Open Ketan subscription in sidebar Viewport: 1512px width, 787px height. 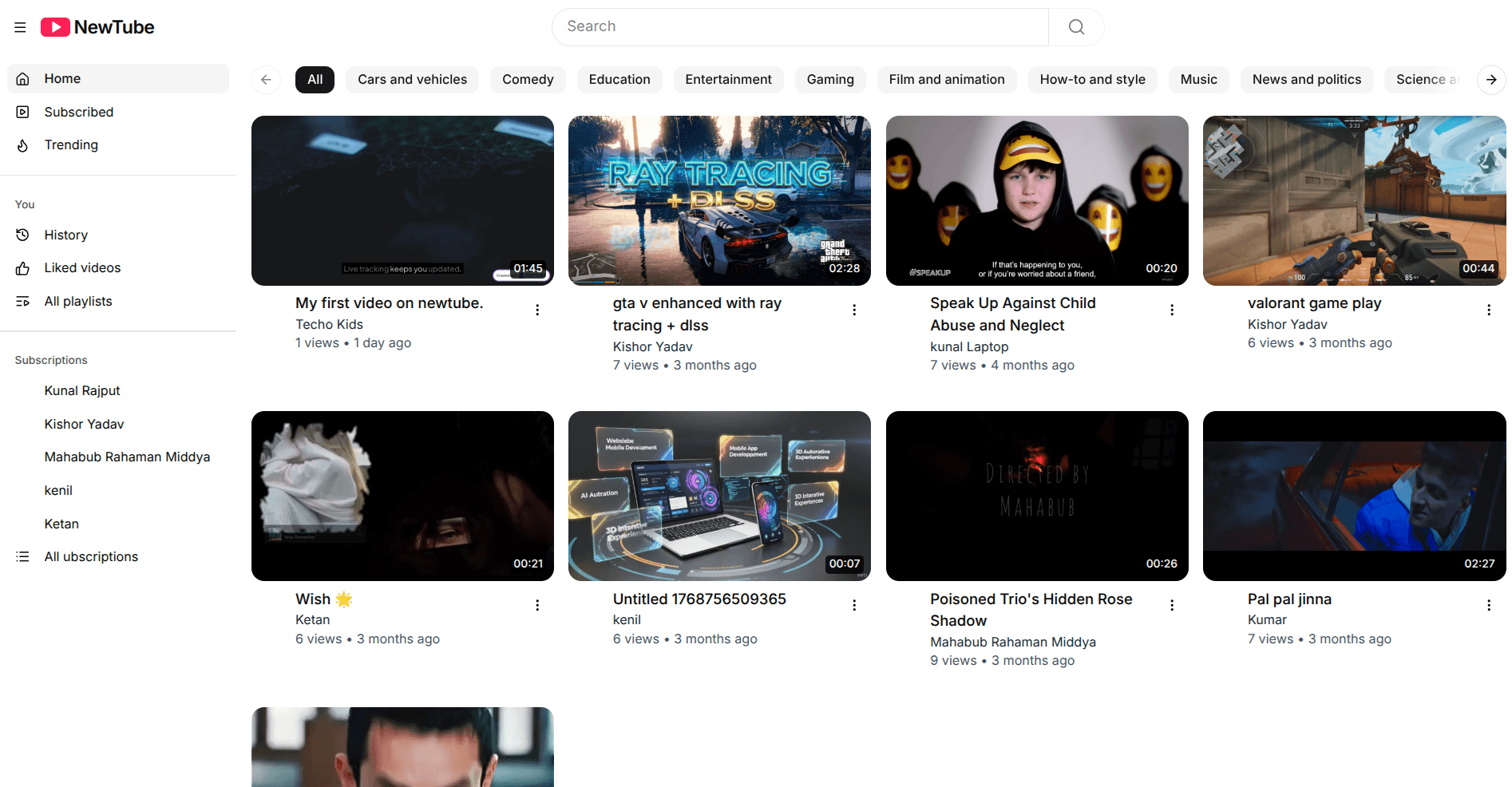[118, 524]
